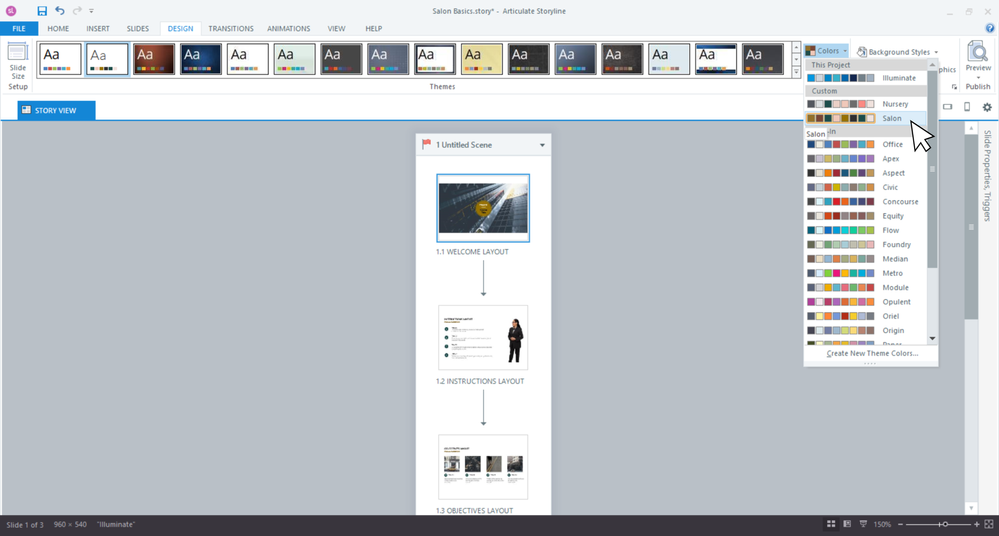Choose the Metro color scheme

(x=866, y=273)
